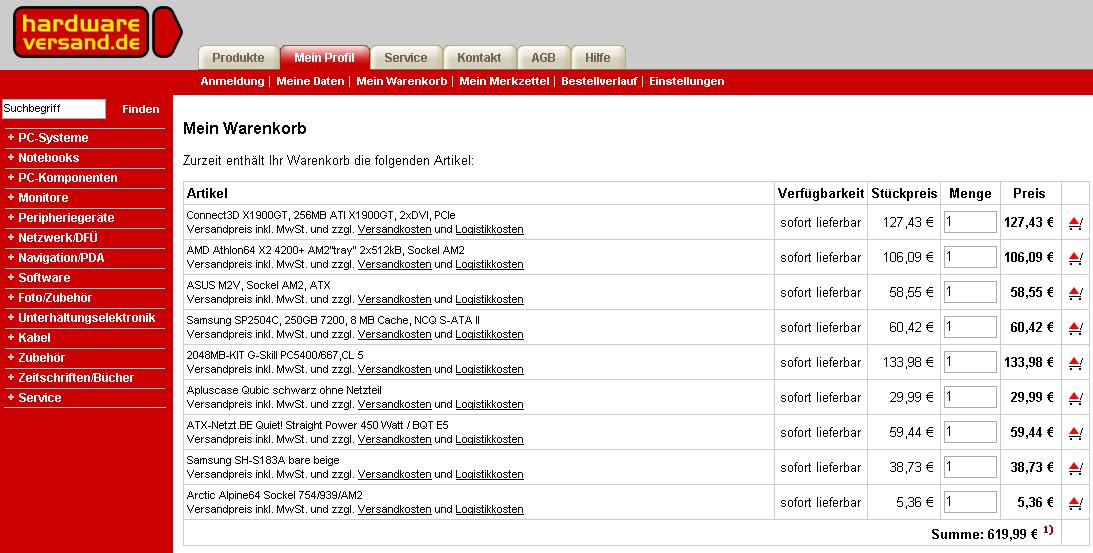Click quantity field for AMD Athlon64

(x=970, y=257)
